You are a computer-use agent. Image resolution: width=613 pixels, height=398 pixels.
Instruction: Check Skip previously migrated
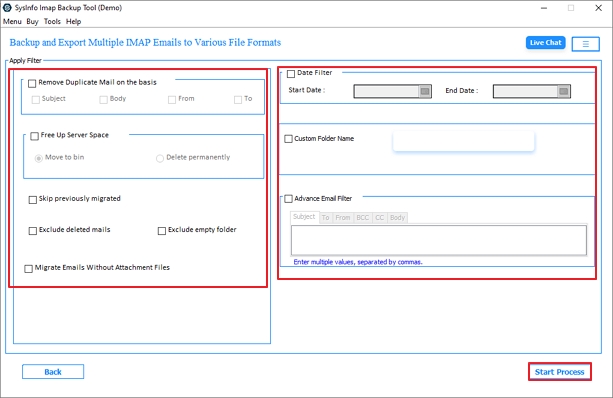click(32, 200)
